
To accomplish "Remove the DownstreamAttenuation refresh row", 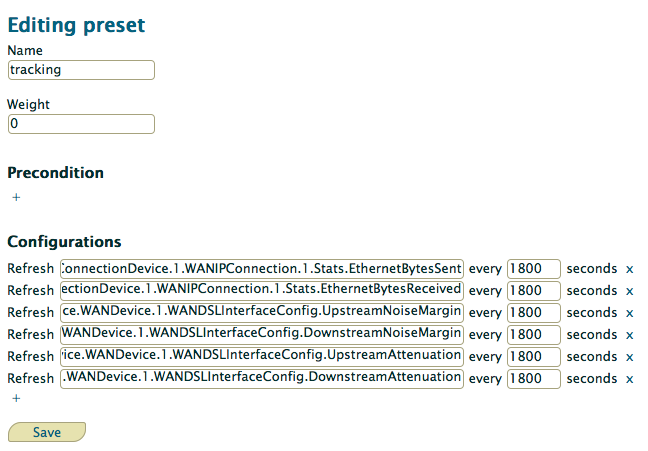I will click(x=629, y=379).
